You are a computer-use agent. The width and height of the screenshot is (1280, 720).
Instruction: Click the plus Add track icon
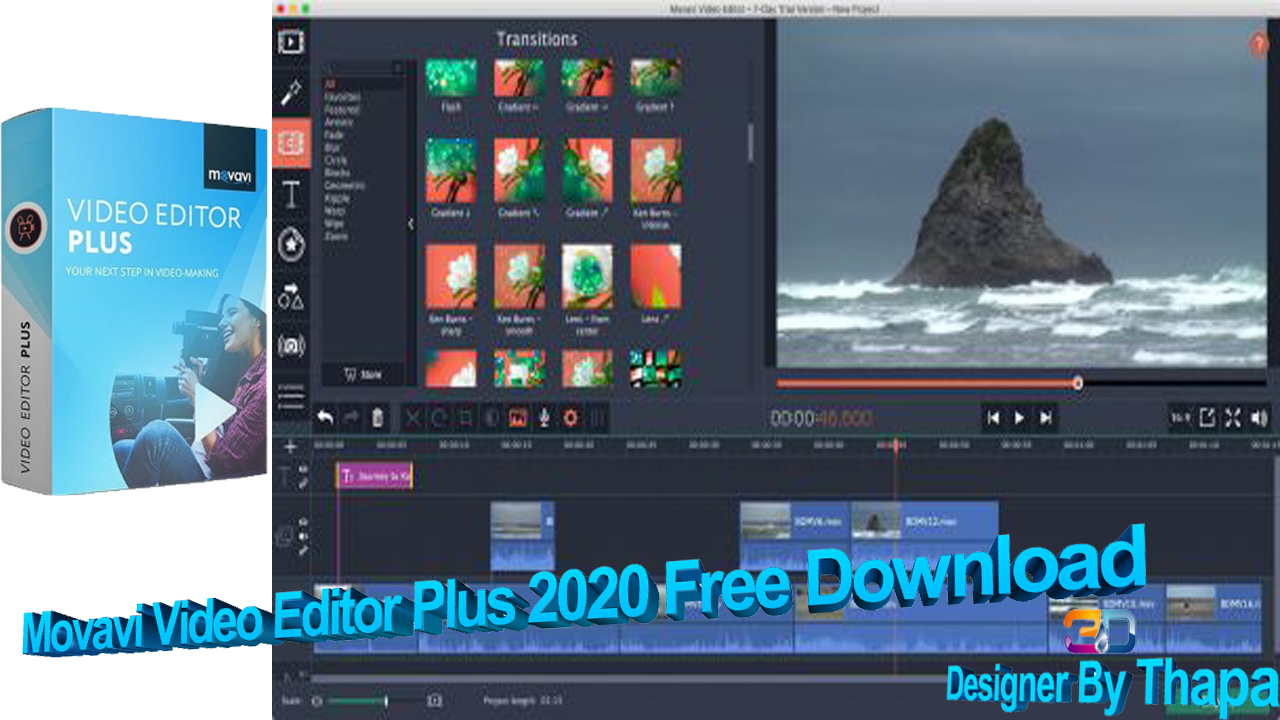tap(291, 447)
